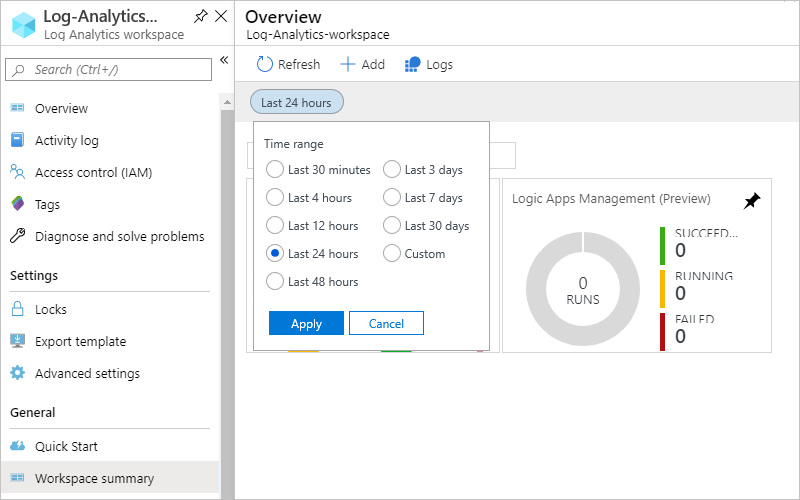
Task: Collapse the left navigation menu chevron
Action: click(x=224, y=60)
